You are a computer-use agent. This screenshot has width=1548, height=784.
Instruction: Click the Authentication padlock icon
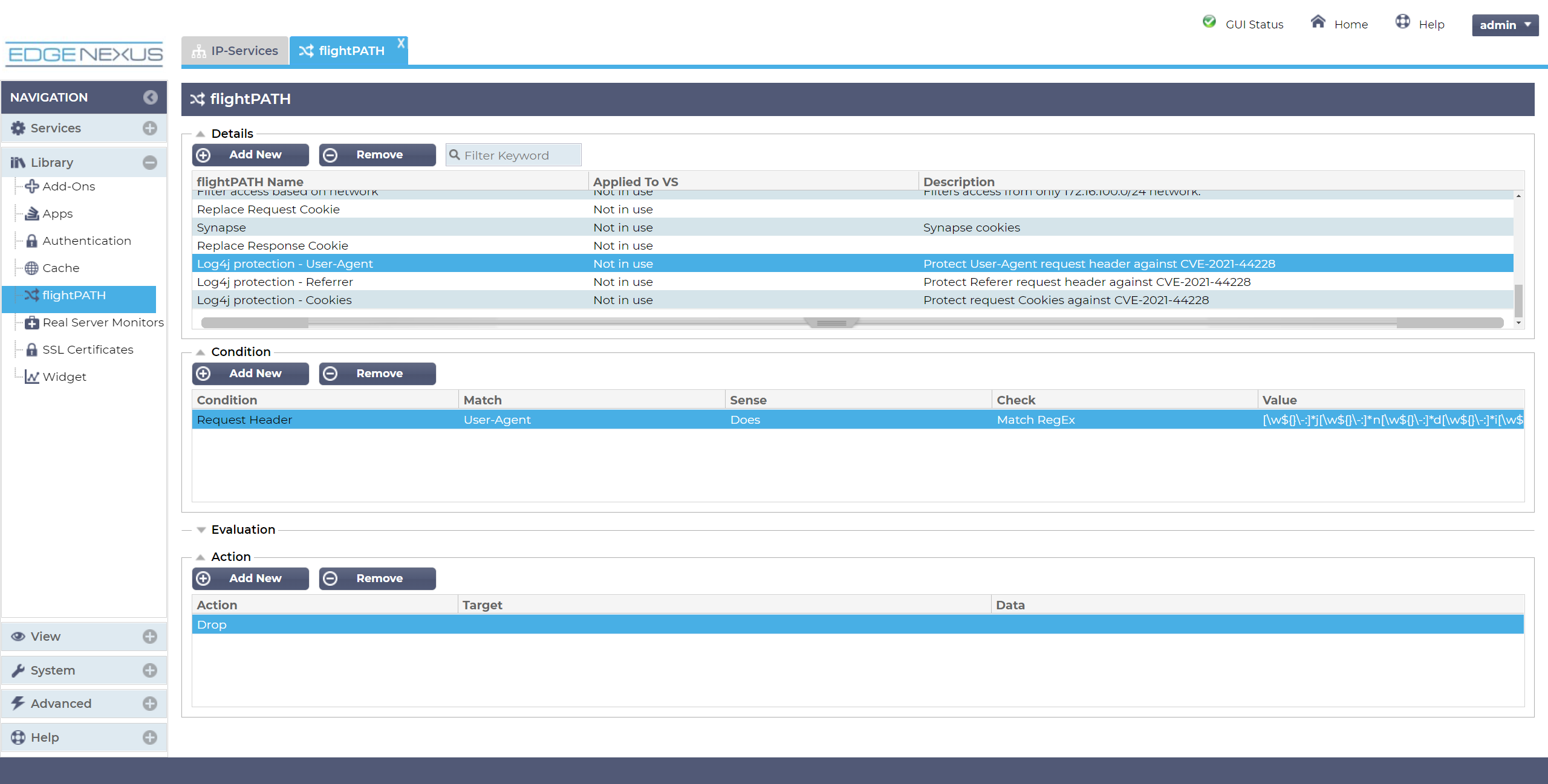31,241
